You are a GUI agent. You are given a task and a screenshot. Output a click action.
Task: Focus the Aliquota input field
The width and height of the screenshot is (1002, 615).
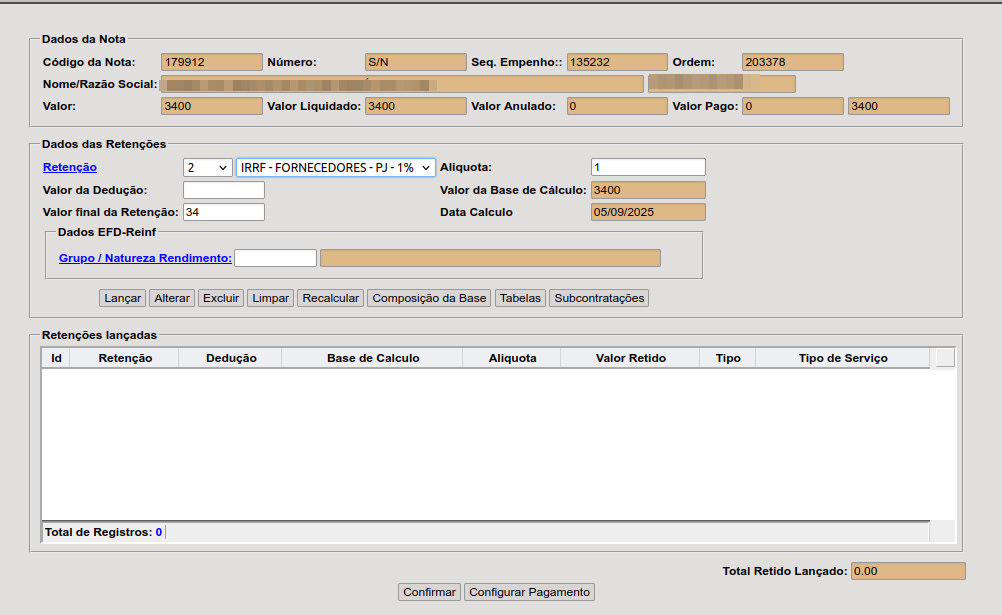(x=648, y=167)
